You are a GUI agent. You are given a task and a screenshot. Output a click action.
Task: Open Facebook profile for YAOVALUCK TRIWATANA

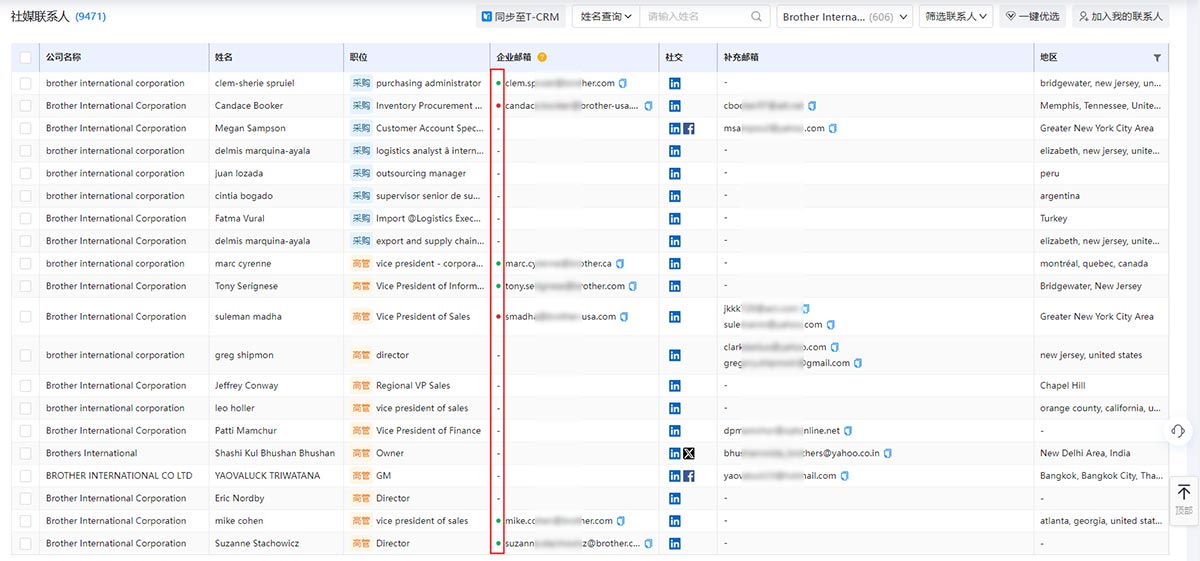689,476
